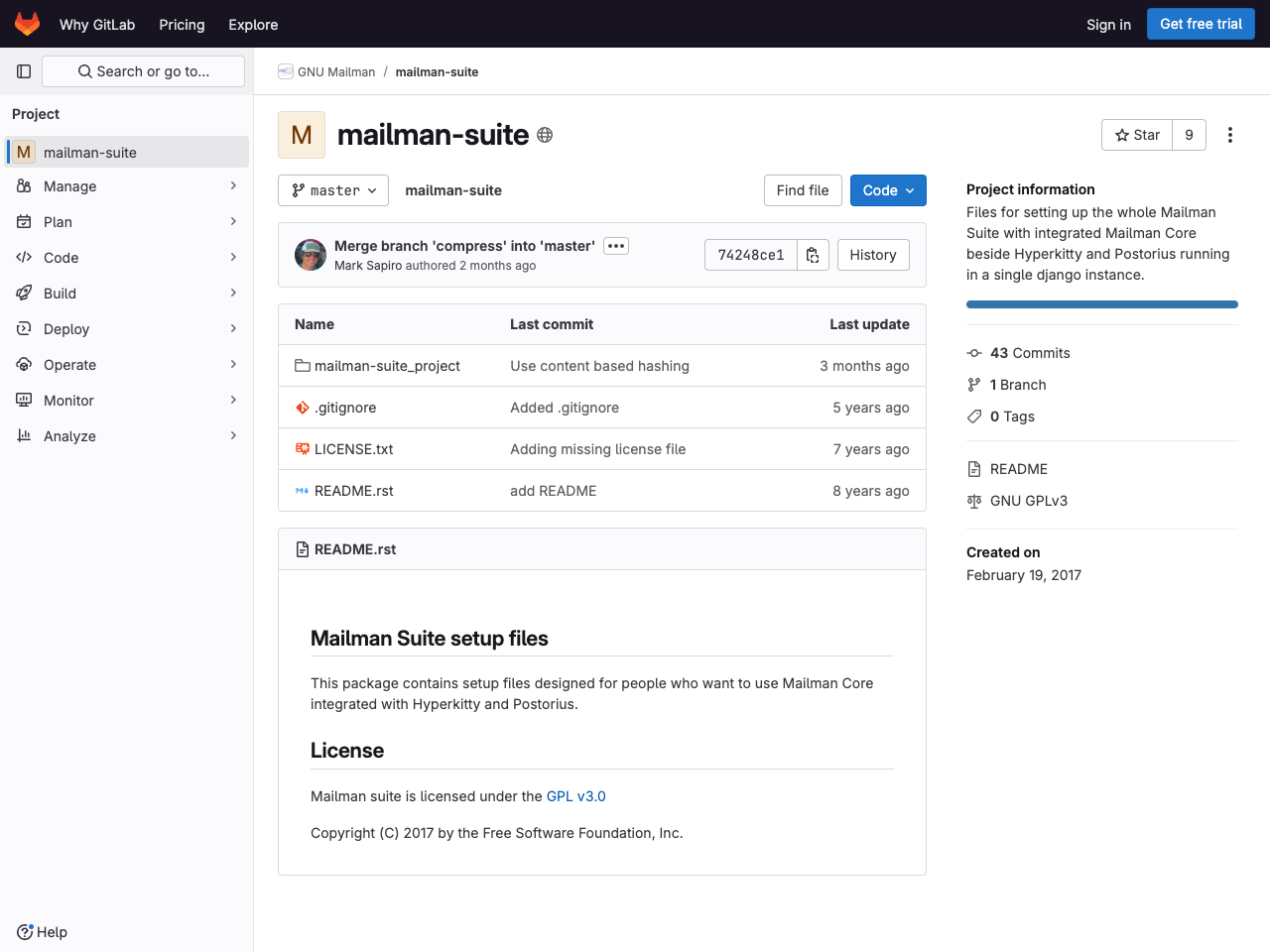The image size is (1270, 952).
Task: Open the Pricing menu item
Action: click(x=182, y=25)
